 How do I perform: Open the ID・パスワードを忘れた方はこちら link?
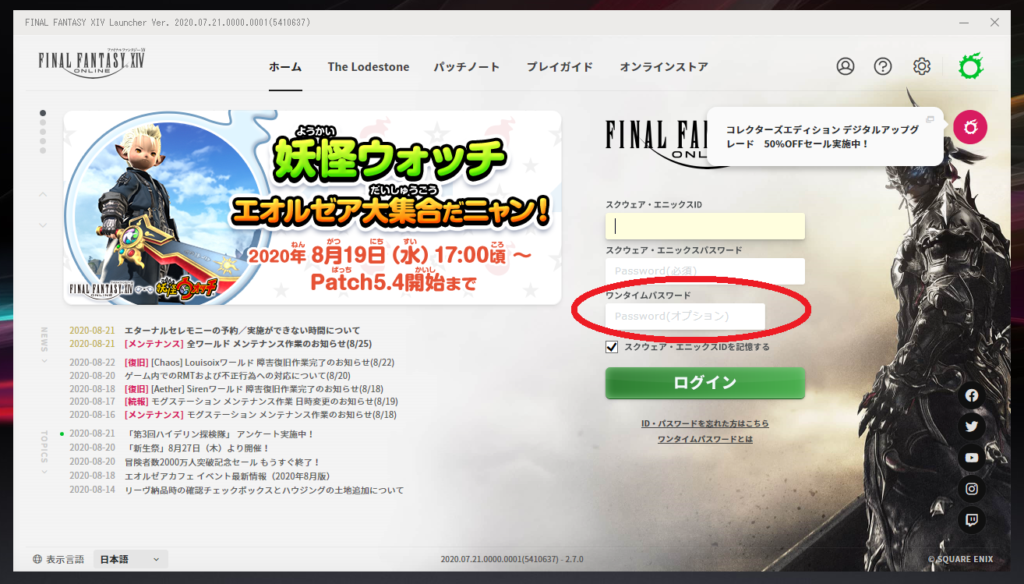click(705, 423)
